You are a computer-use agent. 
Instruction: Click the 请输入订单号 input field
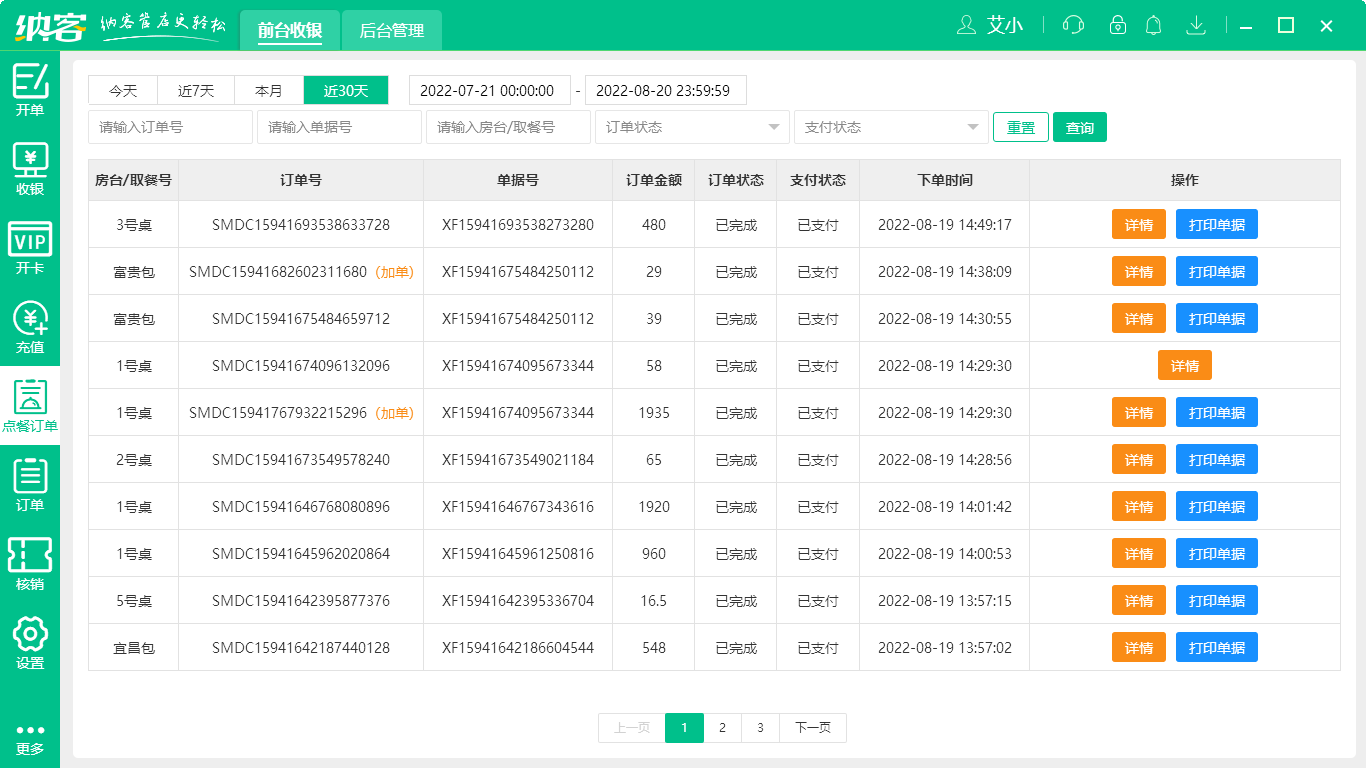pyautogui.click(x=170, y=127)
